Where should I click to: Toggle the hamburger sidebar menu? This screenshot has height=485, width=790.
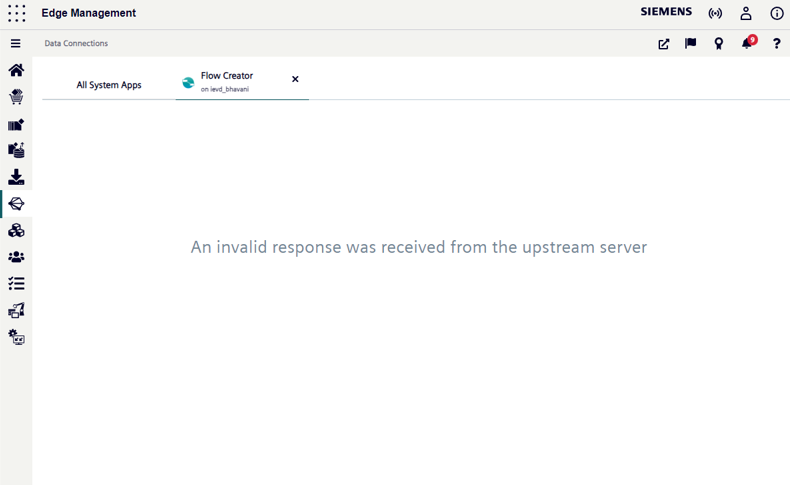(16, 44)
